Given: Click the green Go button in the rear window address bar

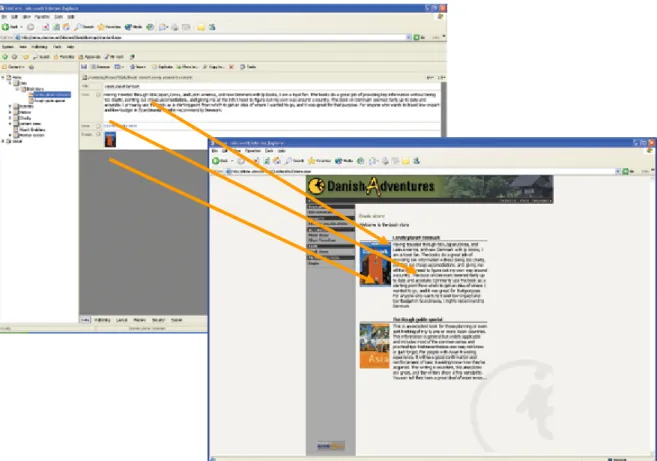Looking at the screenshot, I should (416, 37).
